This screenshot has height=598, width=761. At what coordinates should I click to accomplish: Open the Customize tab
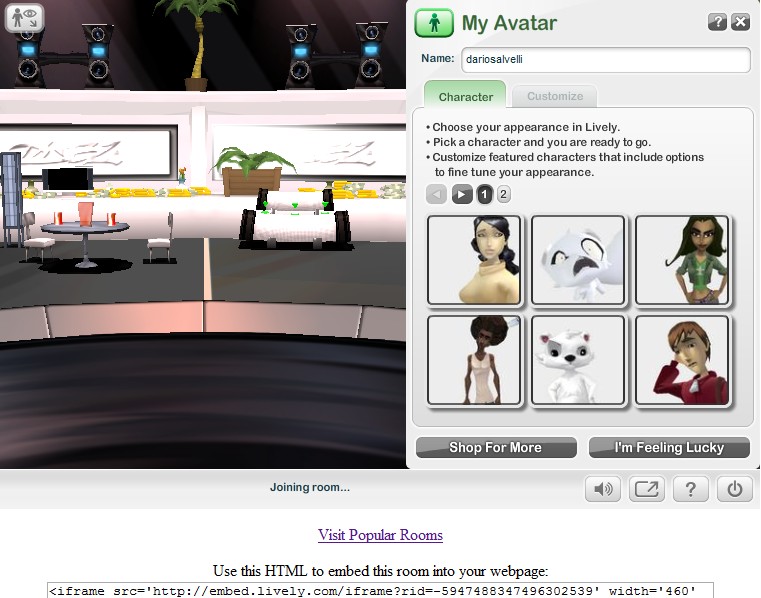pos(554,96)
